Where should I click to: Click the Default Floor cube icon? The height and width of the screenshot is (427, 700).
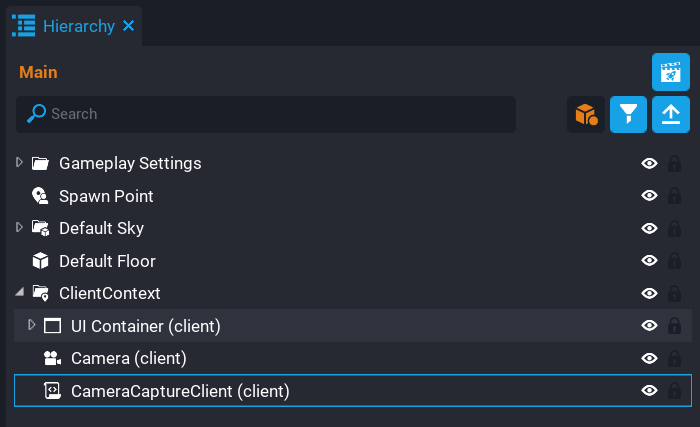40,261
